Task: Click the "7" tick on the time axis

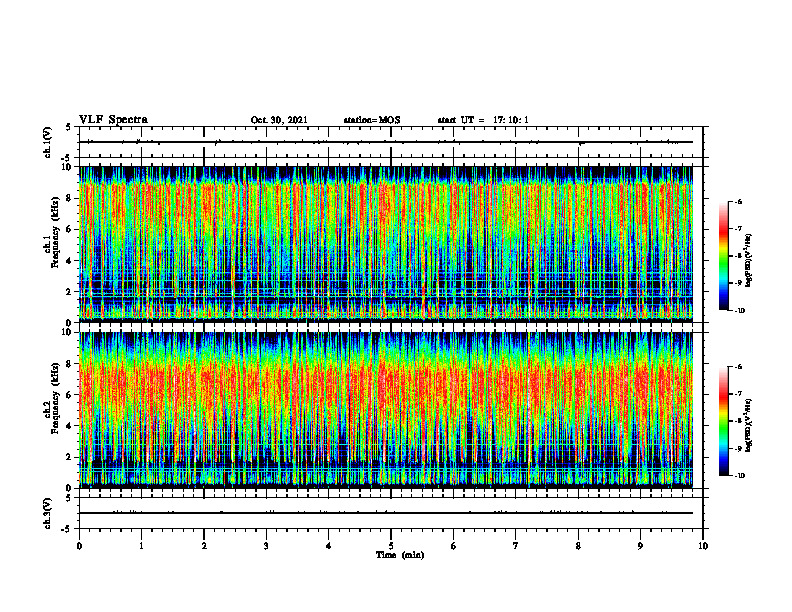Action: pyautogui.click(x=516, y=546)
